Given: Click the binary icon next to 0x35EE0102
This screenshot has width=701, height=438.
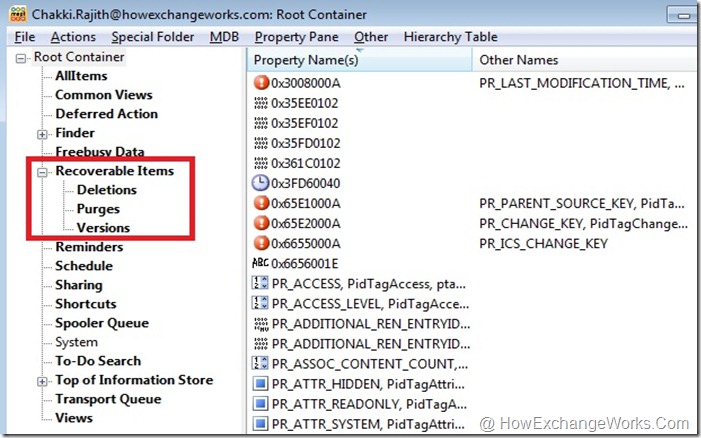Looking at the screenshot, I should pos(262,103).
